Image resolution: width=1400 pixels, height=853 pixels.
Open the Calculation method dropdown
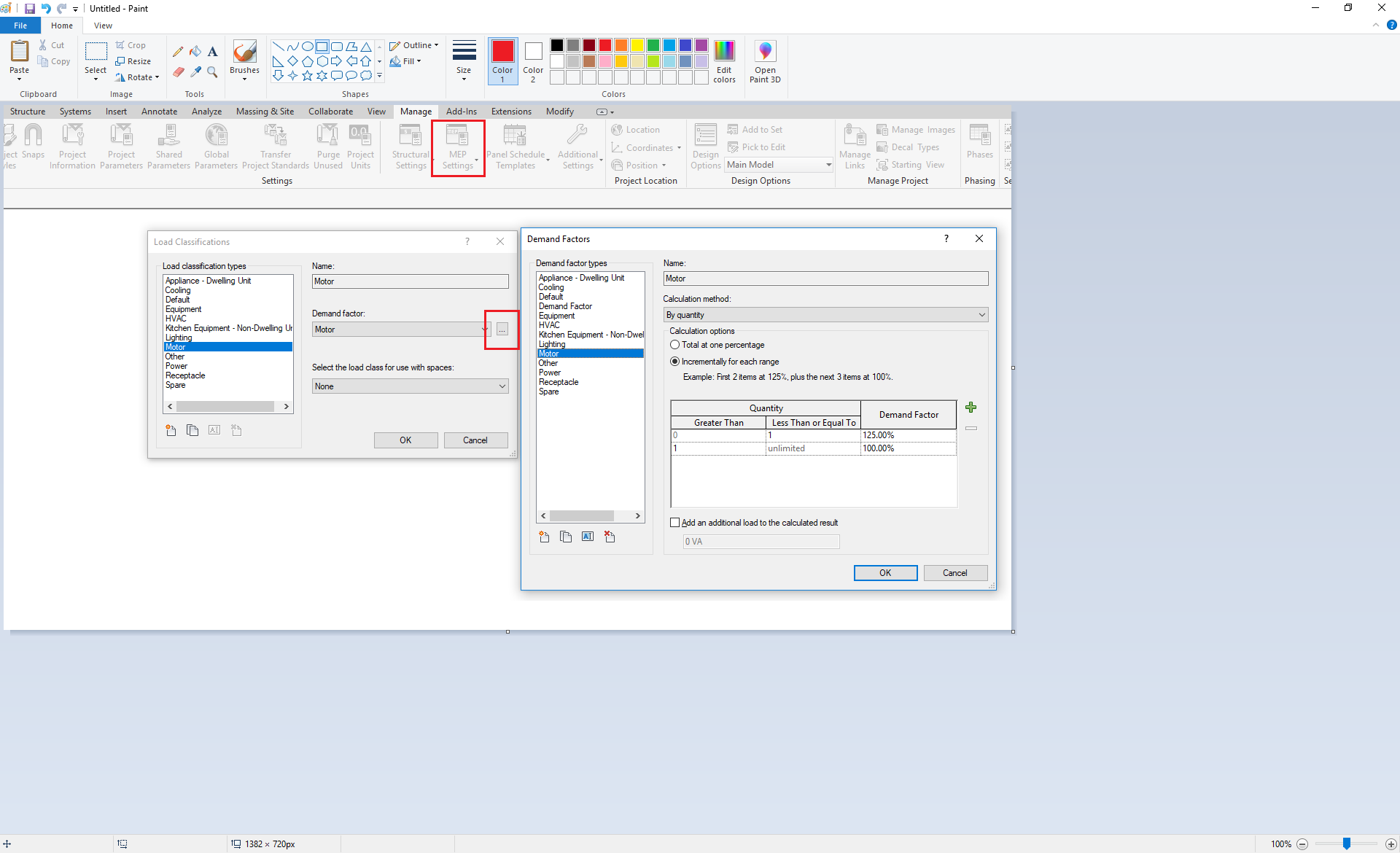click(983, 314)
